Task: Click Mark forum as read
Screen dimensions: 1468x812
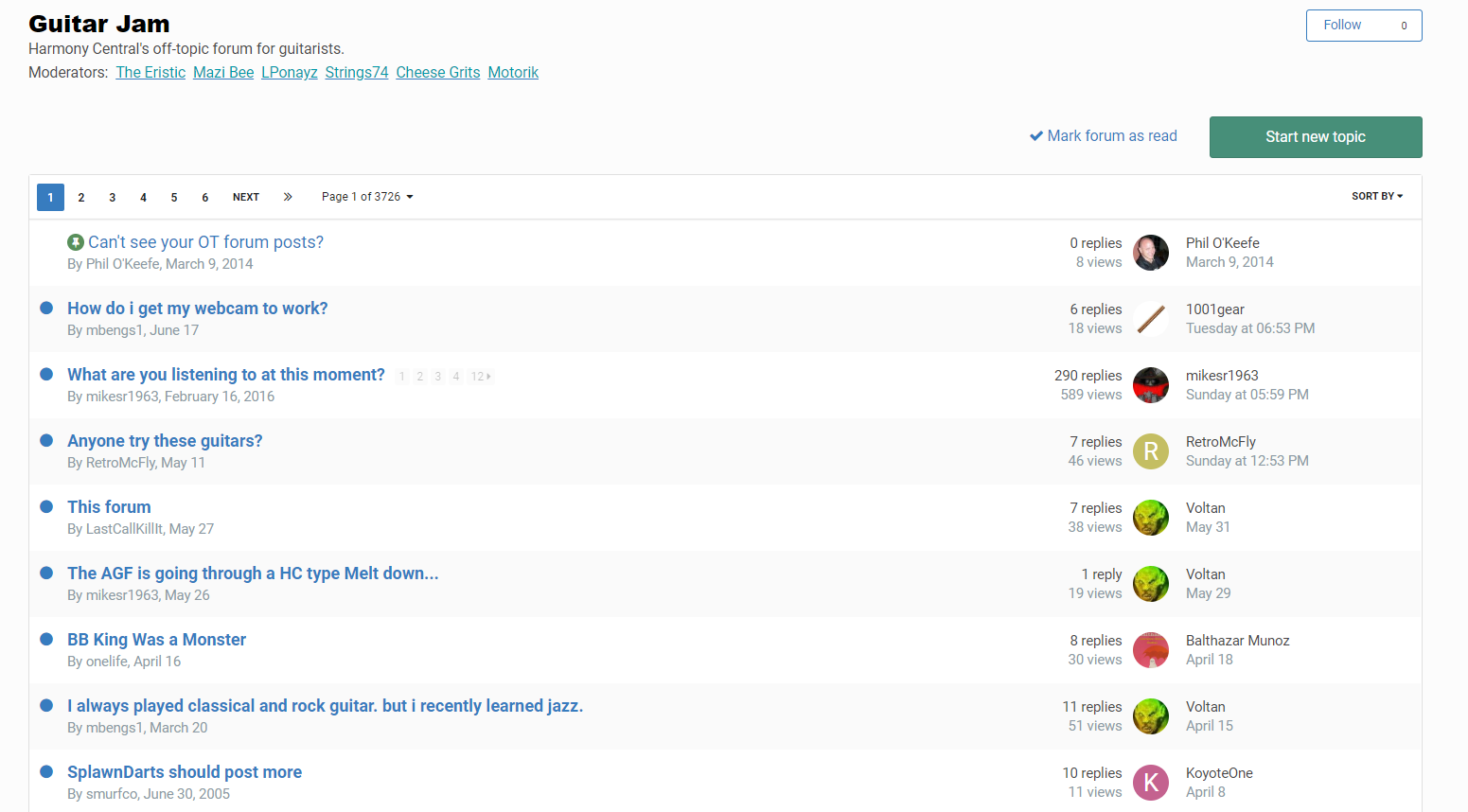Action: (1104, 136)
